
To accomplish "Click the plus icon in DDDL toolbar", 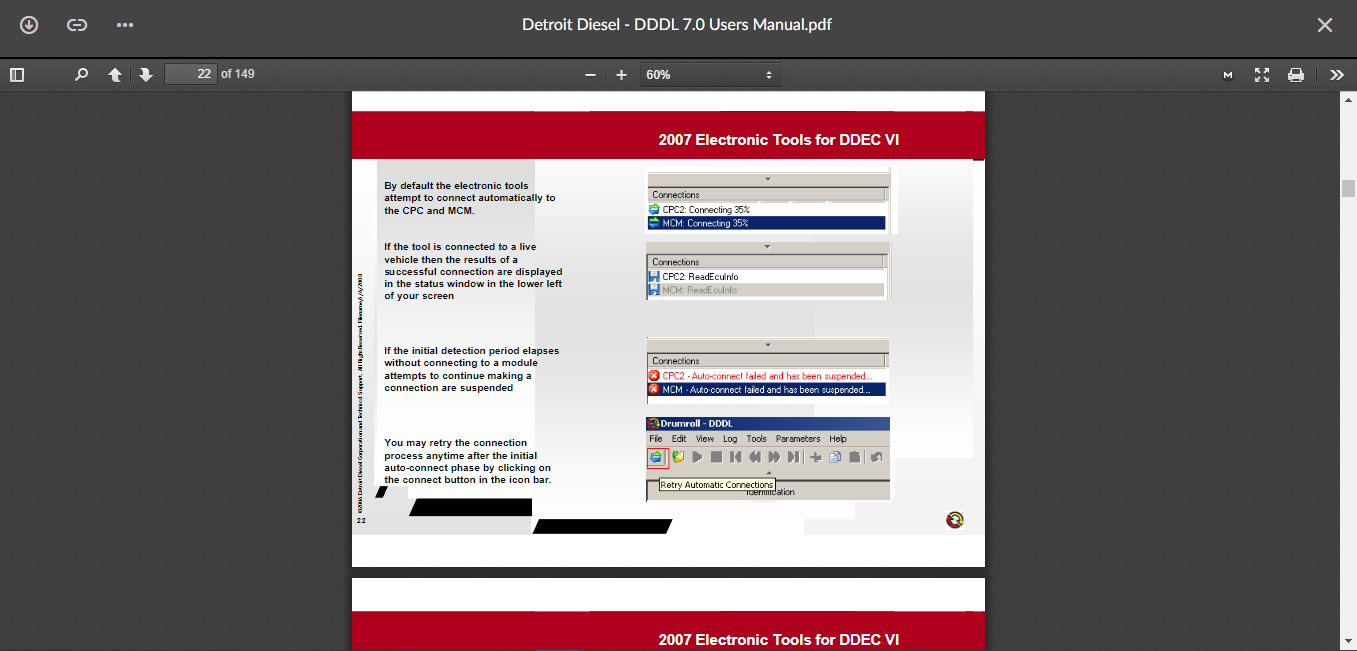I will tap(816, 457).
